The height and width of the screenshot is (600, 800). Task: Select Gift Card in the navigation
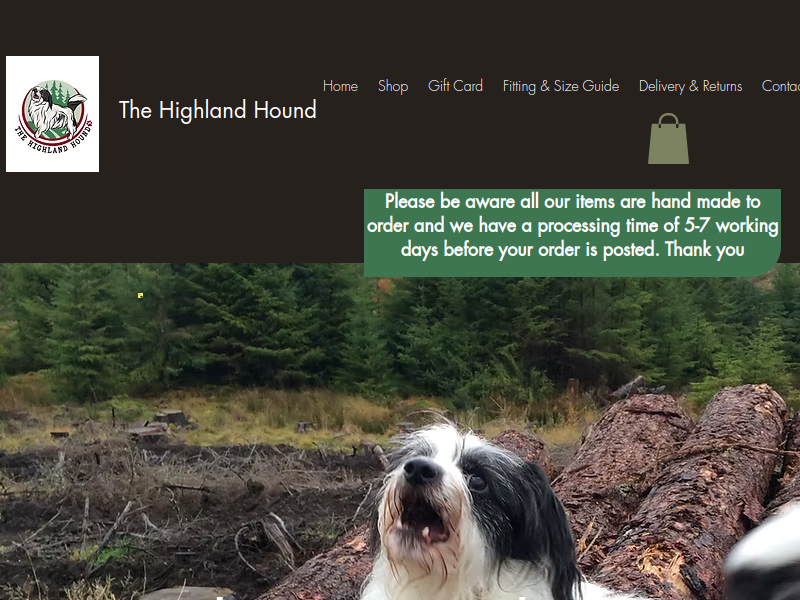(x=455, y=86)
